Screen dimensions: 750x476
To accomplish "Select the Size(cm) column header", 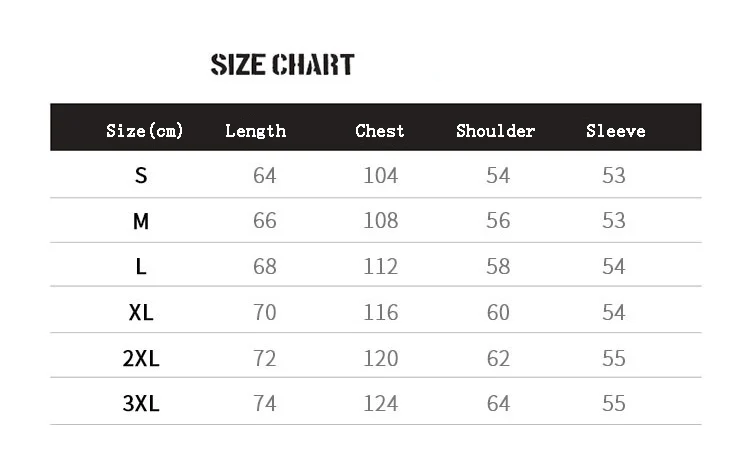I will 144,131.
